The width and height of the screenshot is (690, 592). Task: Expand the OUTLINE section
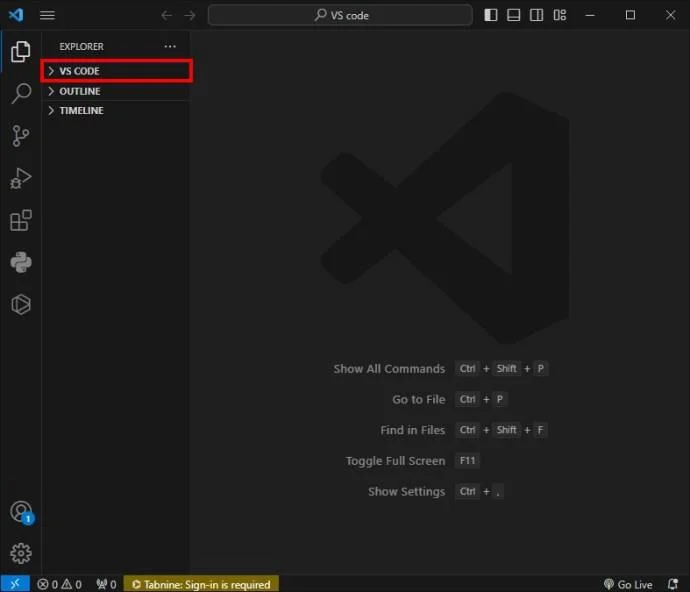coord(117,91)
